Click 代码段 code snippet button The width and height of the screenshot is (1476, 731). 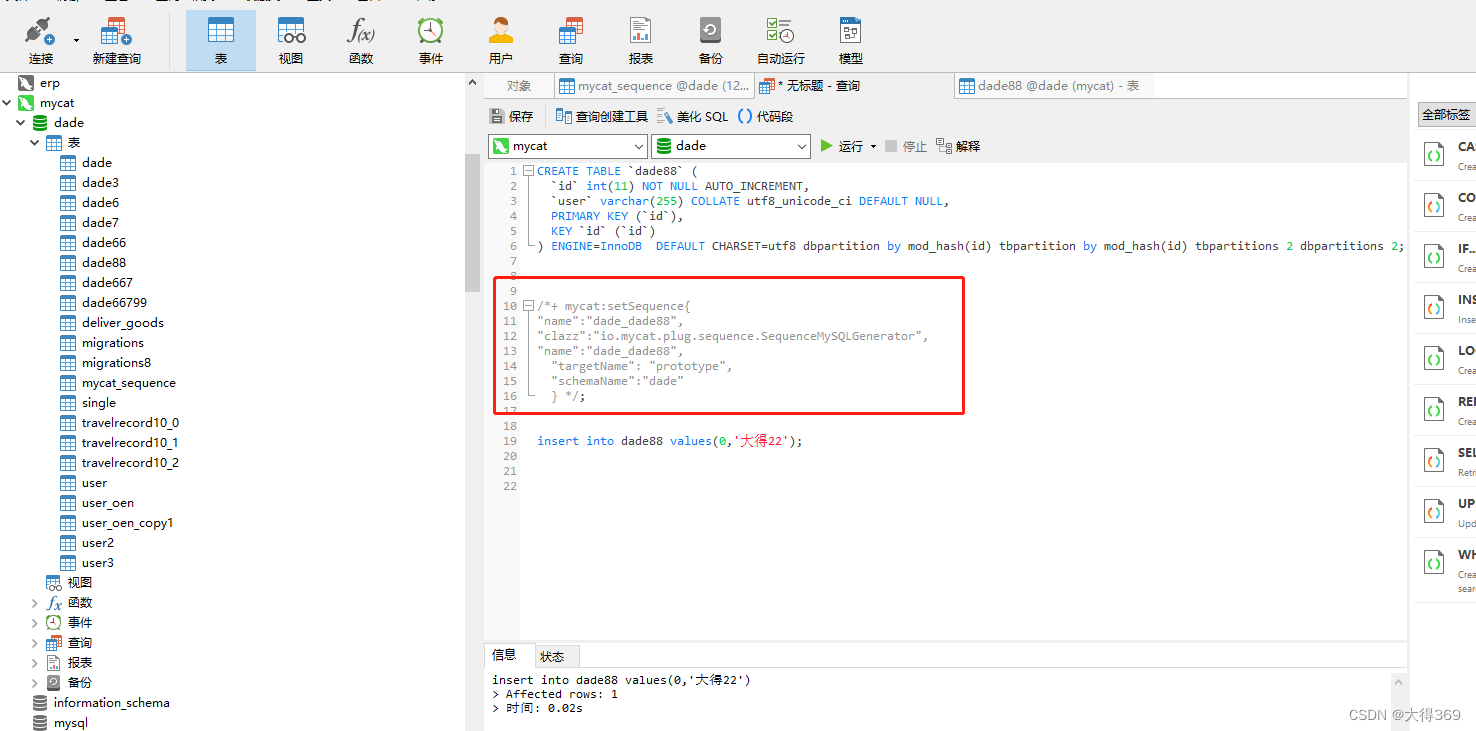[765, 116]
